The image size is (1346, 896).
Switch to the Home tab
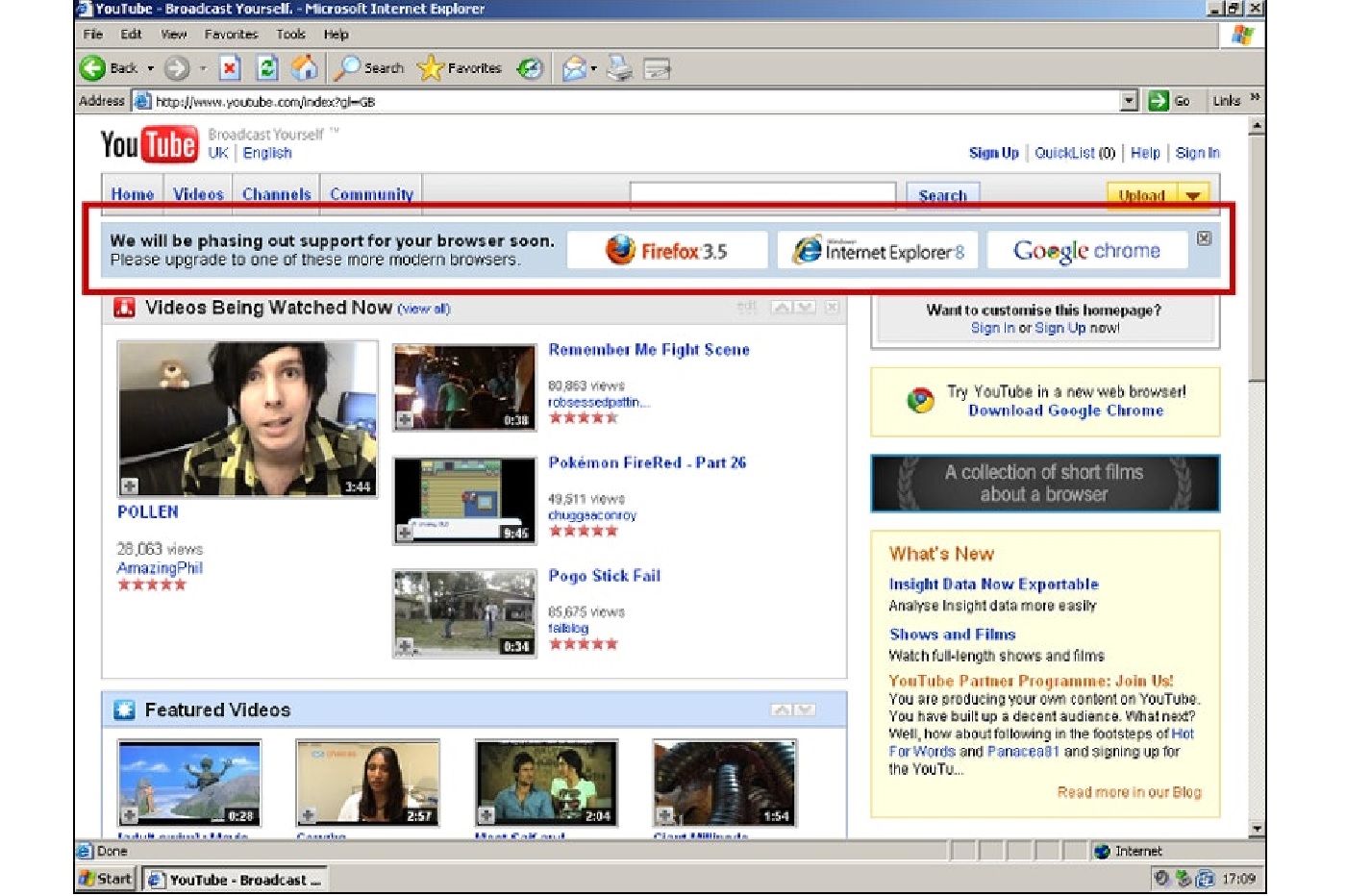coord(133,193)
